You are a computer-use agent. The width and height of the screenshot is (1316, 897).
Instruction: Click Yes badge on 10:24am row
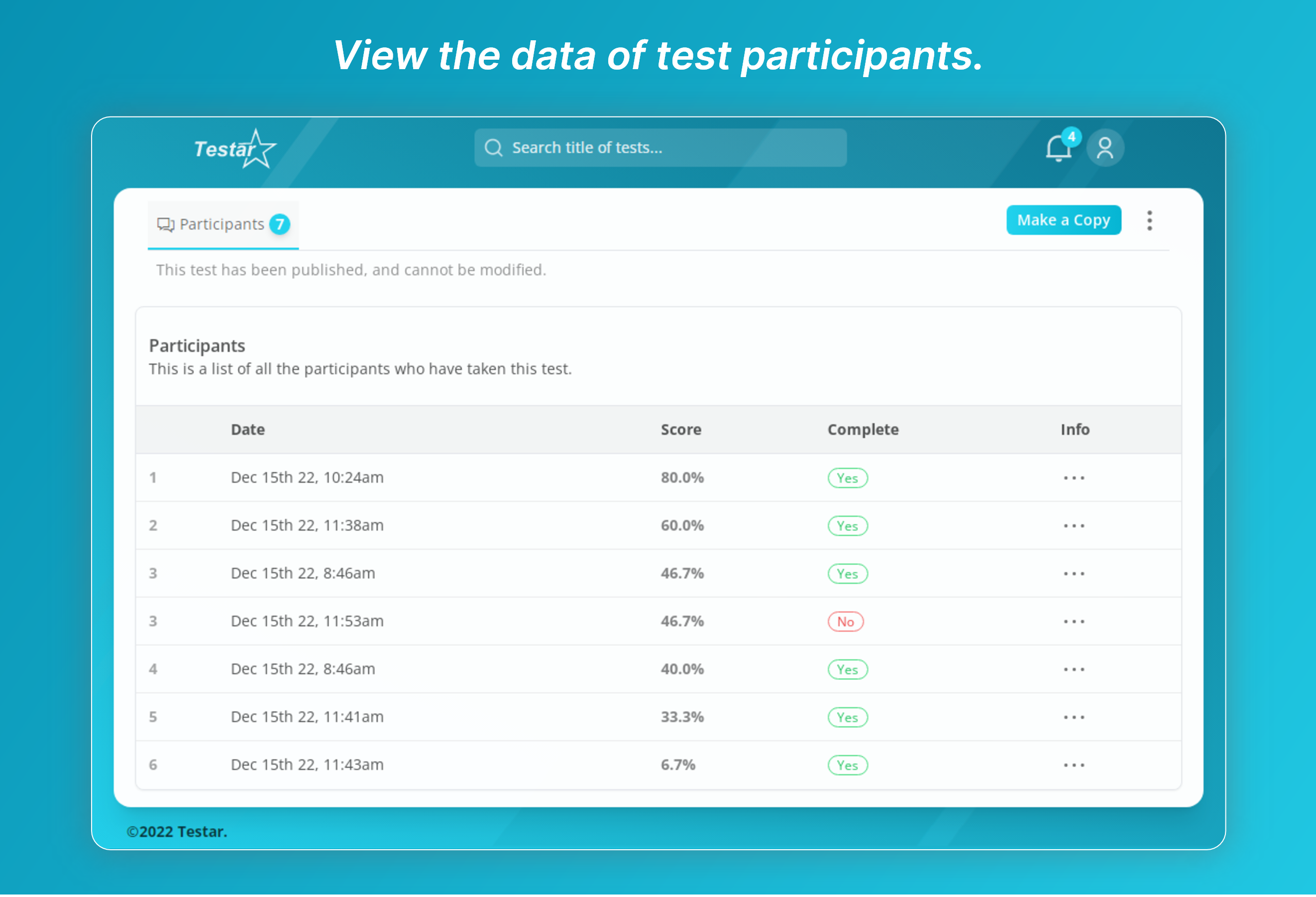point(847,478)
